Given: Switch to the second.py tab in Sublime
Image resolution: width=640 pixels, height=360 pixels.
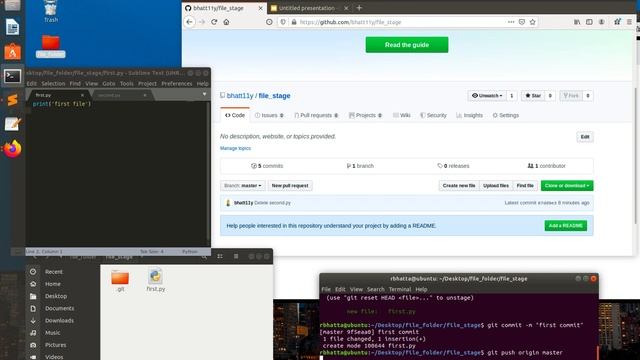Looking at the screenshot, I should (120, 95).
